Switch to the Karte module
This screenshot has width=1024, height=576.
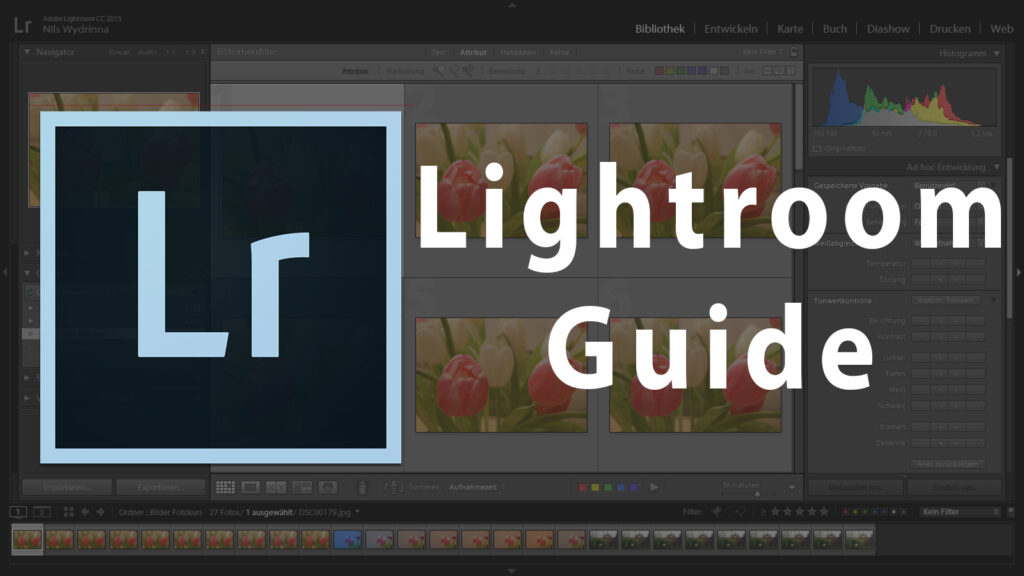tap(790, 29)
